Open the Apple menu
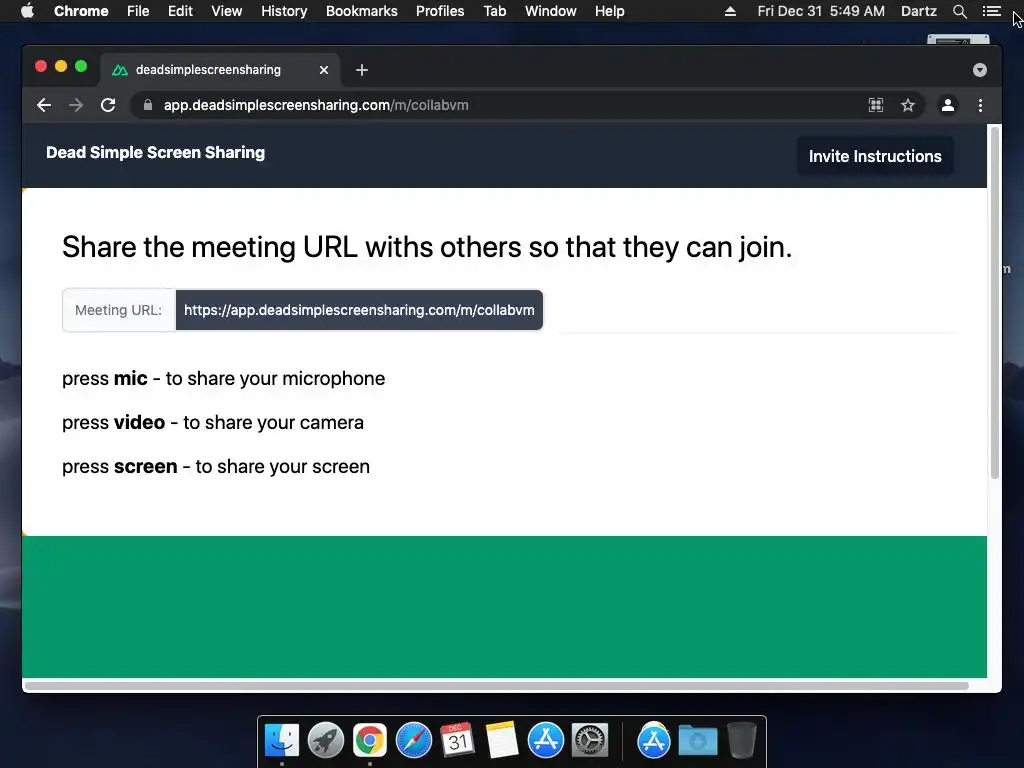 coord(27,11)
